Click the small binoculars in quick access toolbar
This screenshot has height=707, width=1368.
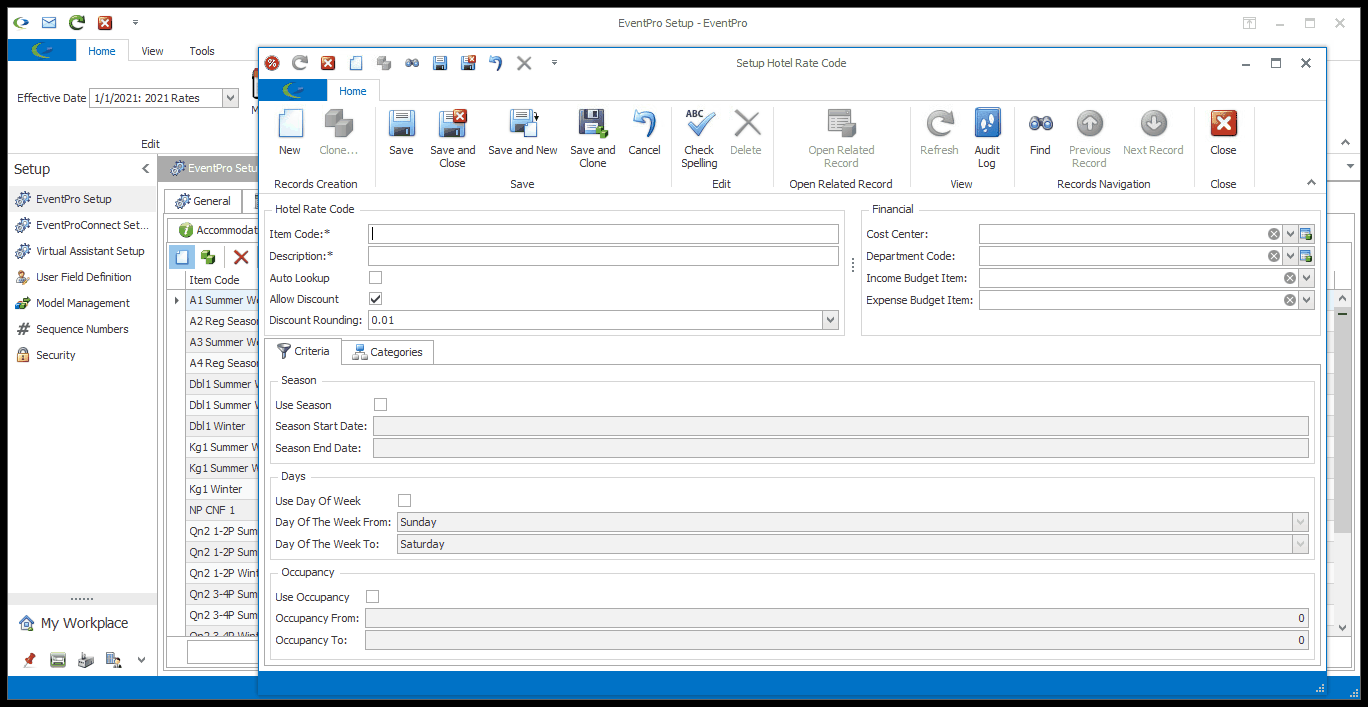click(x=411, y=63)
